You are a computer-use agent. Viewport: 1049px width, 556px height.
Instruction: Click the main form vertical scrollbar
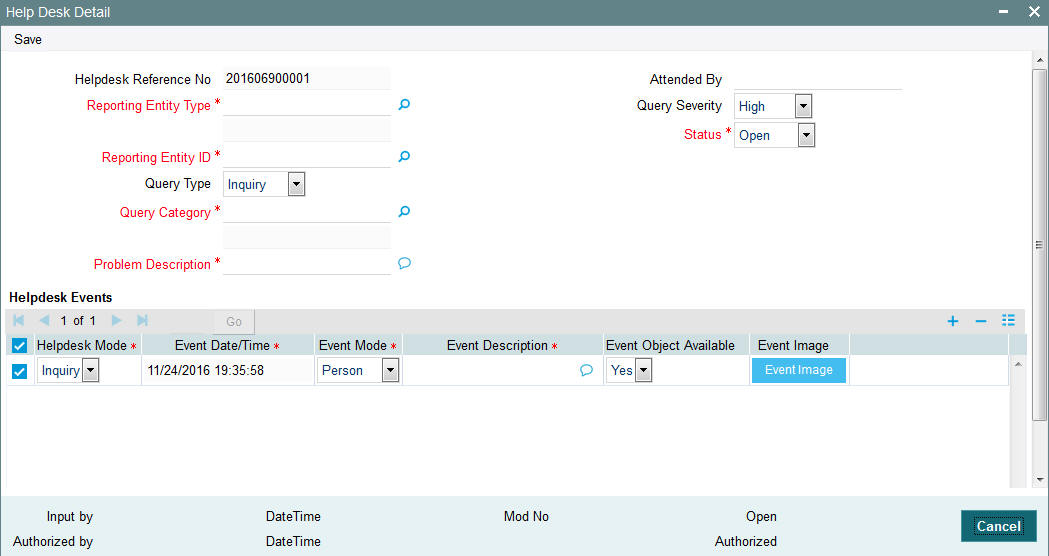[x=1039, y=244]
